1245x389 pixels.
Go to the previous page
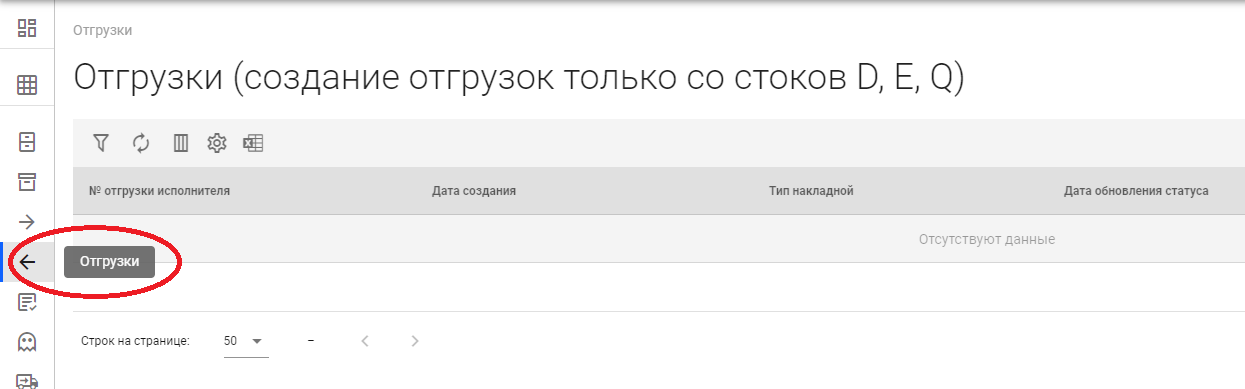pyautogui.click(x=365, y=341)
